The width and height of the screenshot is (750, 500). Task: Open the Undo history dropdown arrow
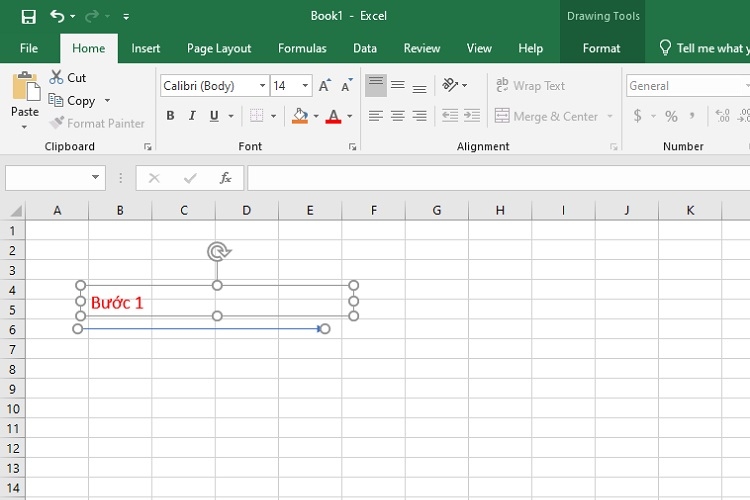[73, 17]
